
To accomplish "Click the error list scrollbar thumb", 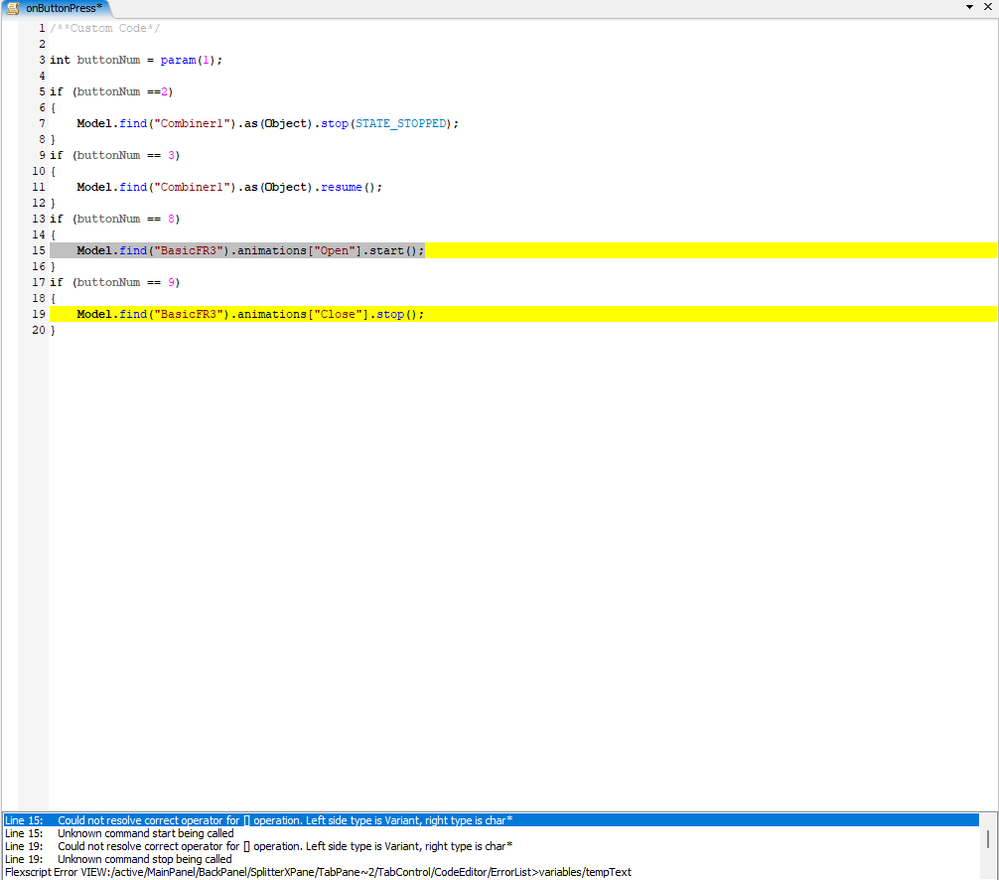I will (x=988, y=839).
